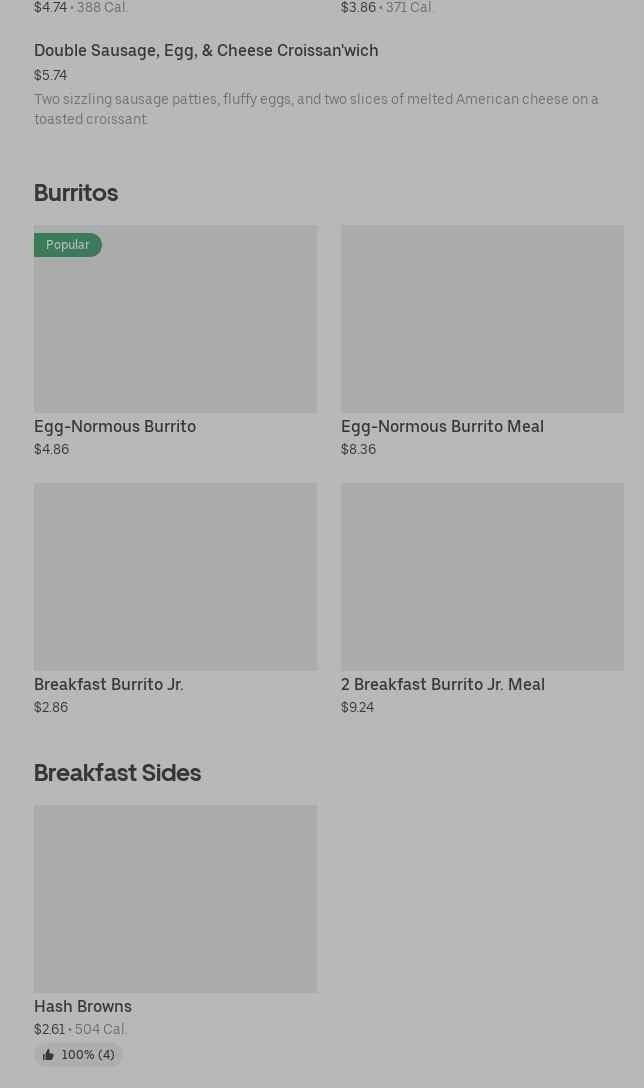Open the 2 Breakfast Burrito Jr. Meal title
The height and width of the screenshot is (1088, 644).
[442, 684]
